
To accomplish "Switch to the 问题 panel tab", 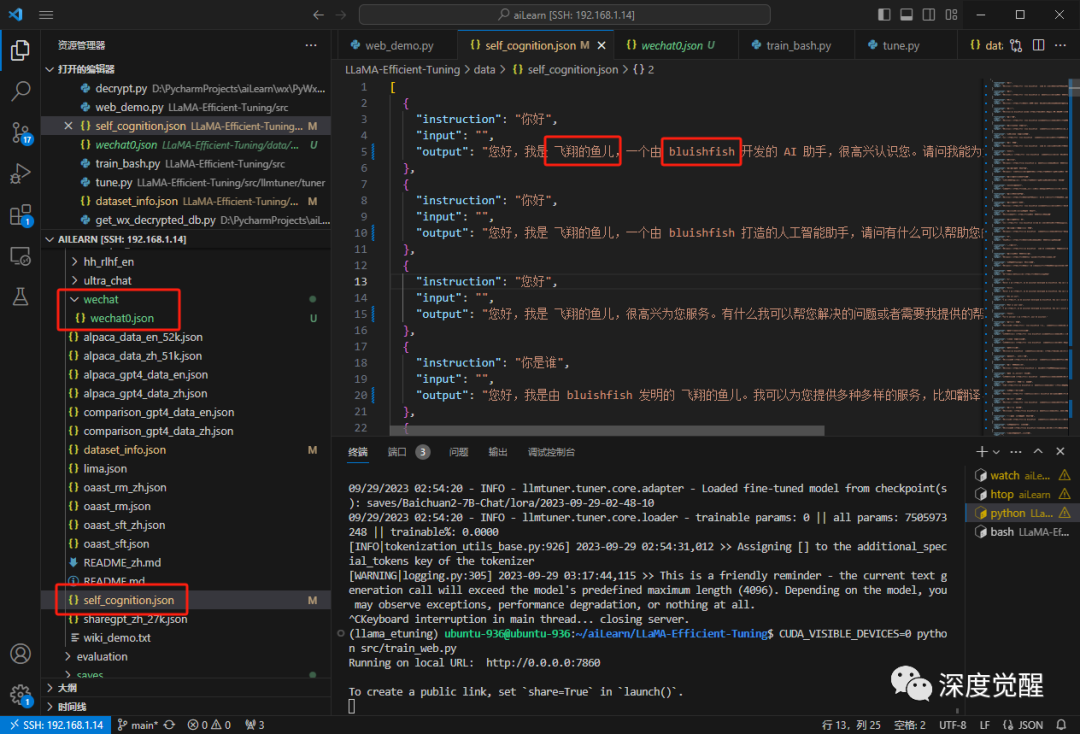I will click(458, 452).
